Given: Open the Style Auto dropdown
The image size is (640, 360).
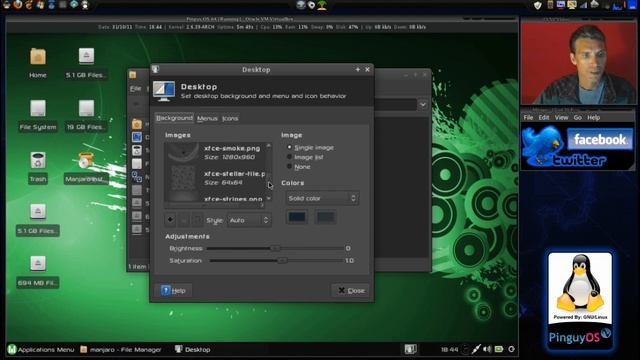Looking at the screenshot, I should click(x=249, y=220).
